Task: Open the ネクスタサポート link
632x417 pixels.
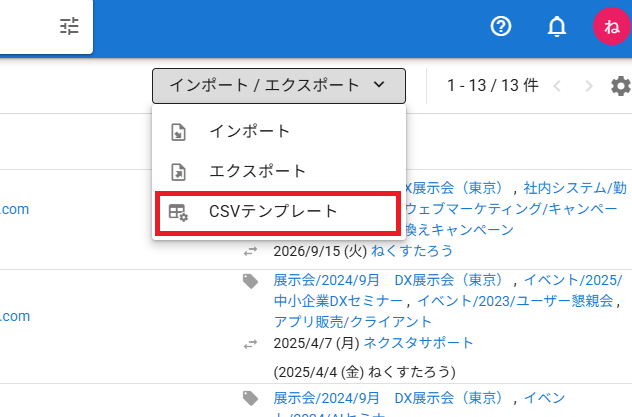Action: (418, 343)
